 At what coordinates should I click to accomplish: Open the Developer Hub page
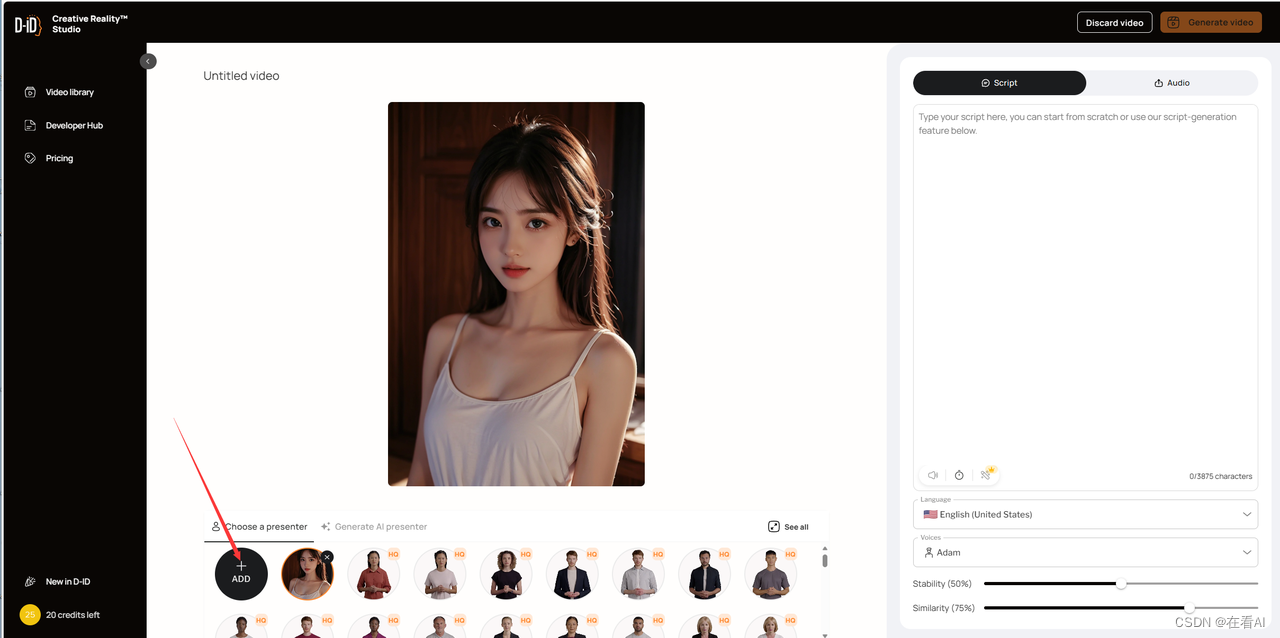tap(63, 126)
